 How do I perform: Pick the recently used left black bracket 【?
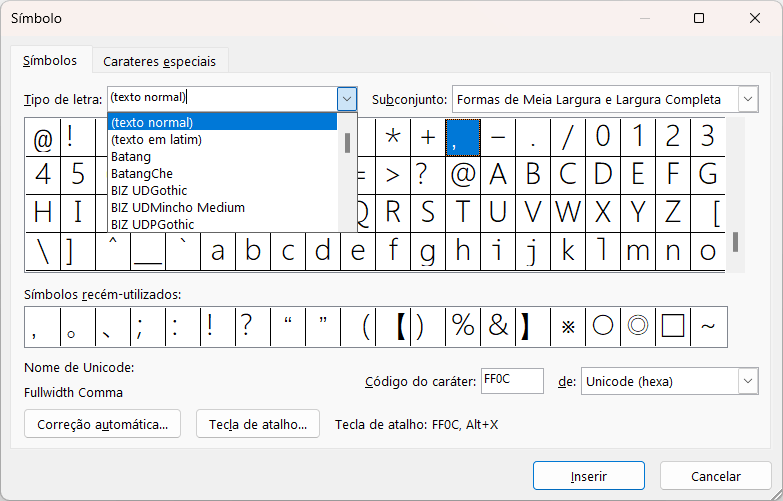click(393, 327)
